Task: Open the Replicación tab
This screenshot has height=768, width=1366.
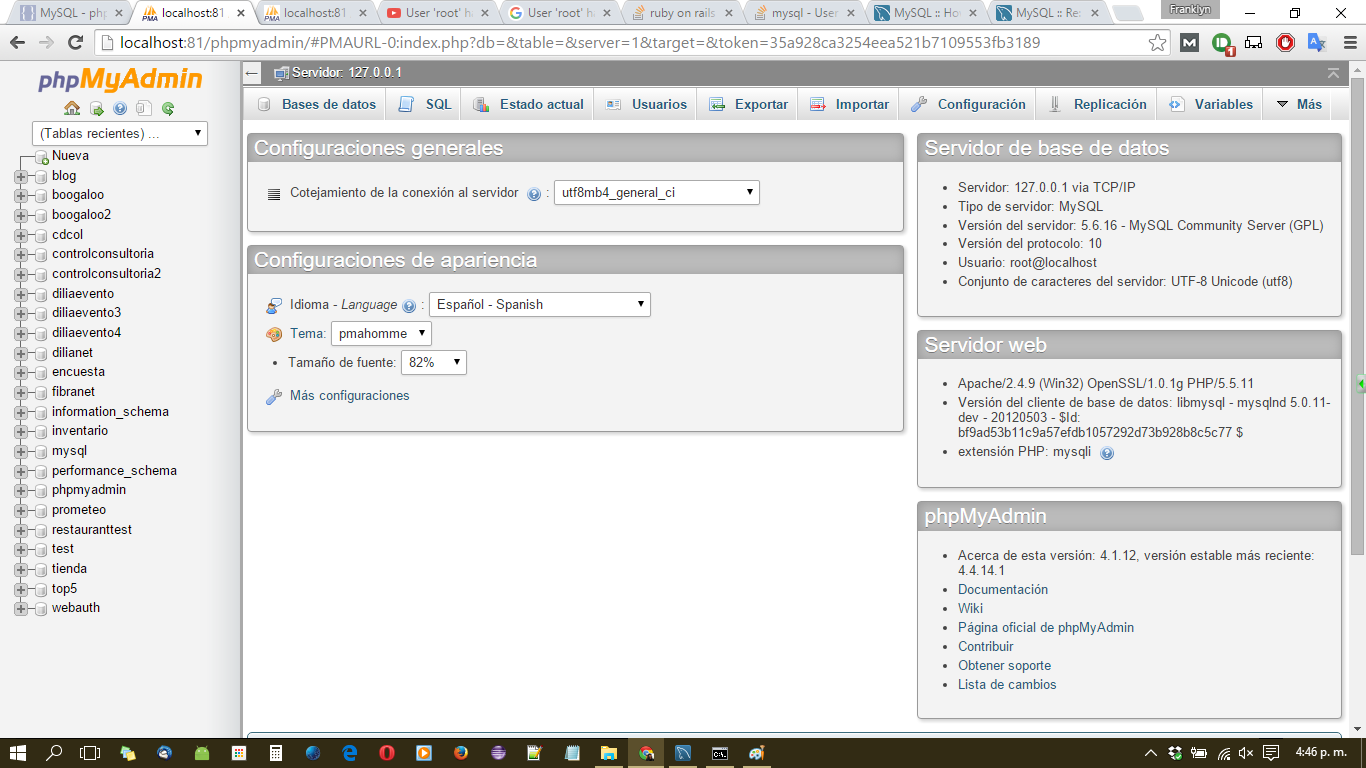Action: tap(1097, 104)
